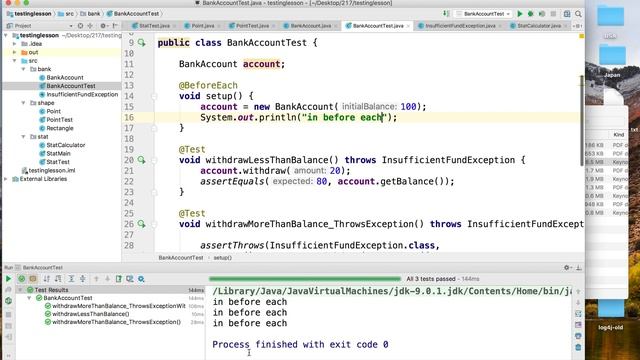Open Run panel settings gear

567,267
